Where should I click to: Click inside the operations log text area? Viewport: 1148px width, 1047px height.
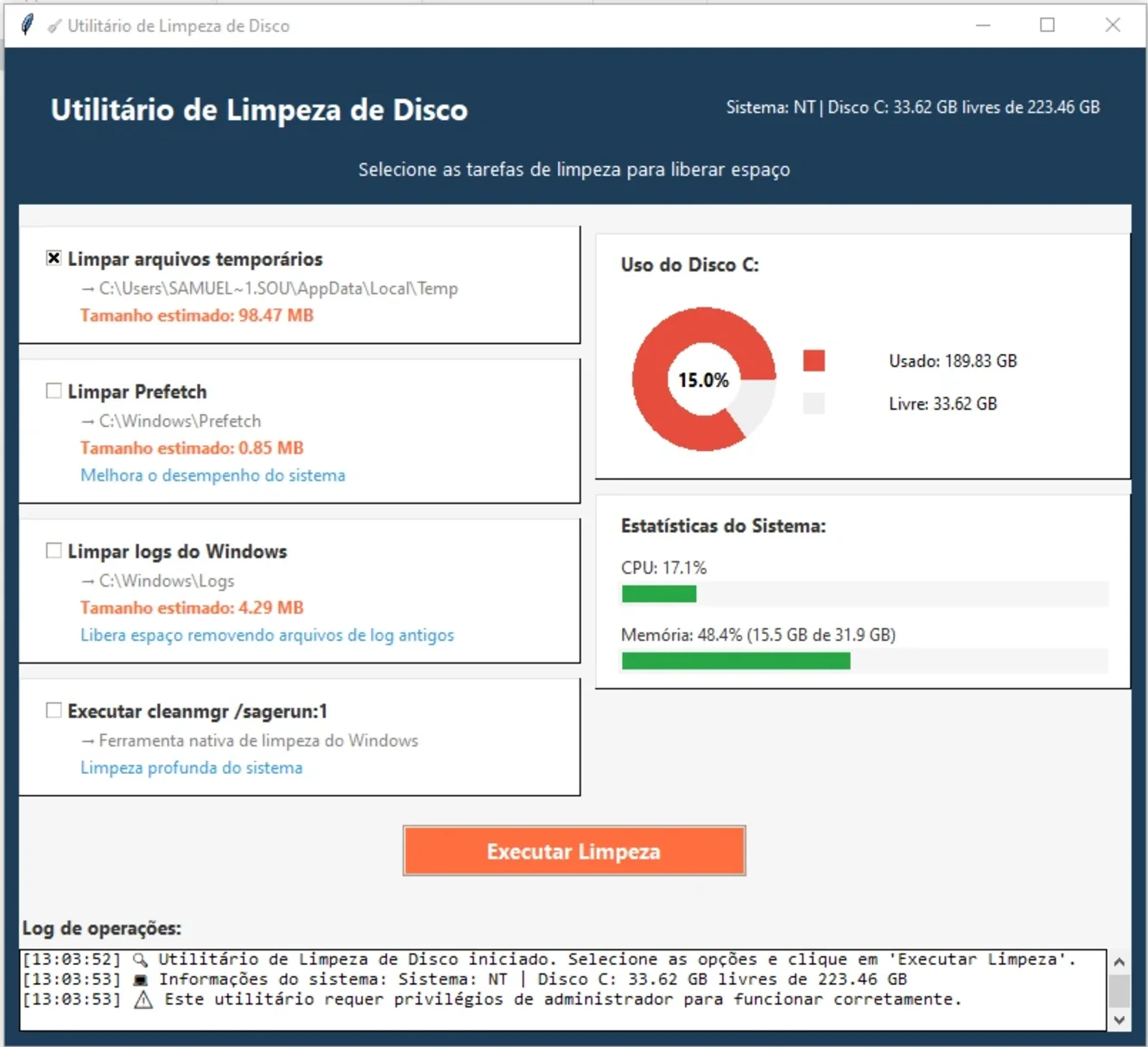click(563, 990)
